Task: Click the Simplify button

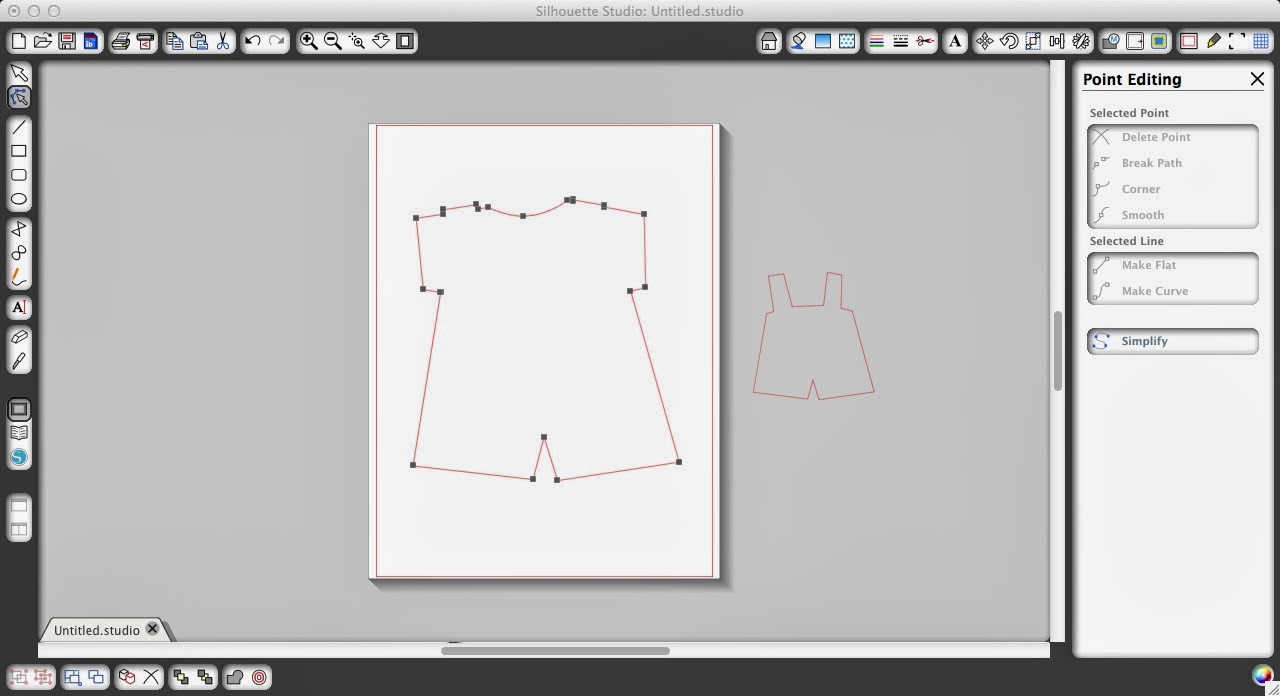Action: (x=1144, y=341)
